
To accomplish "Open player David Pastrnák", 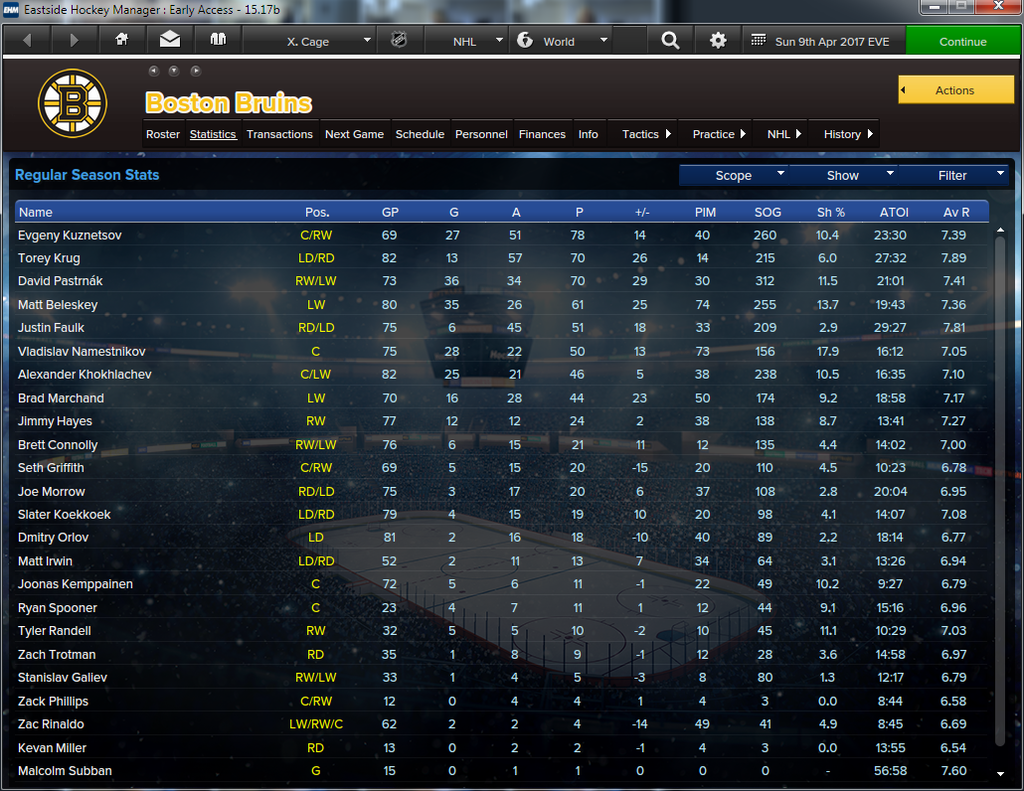I will click(60, 281).
